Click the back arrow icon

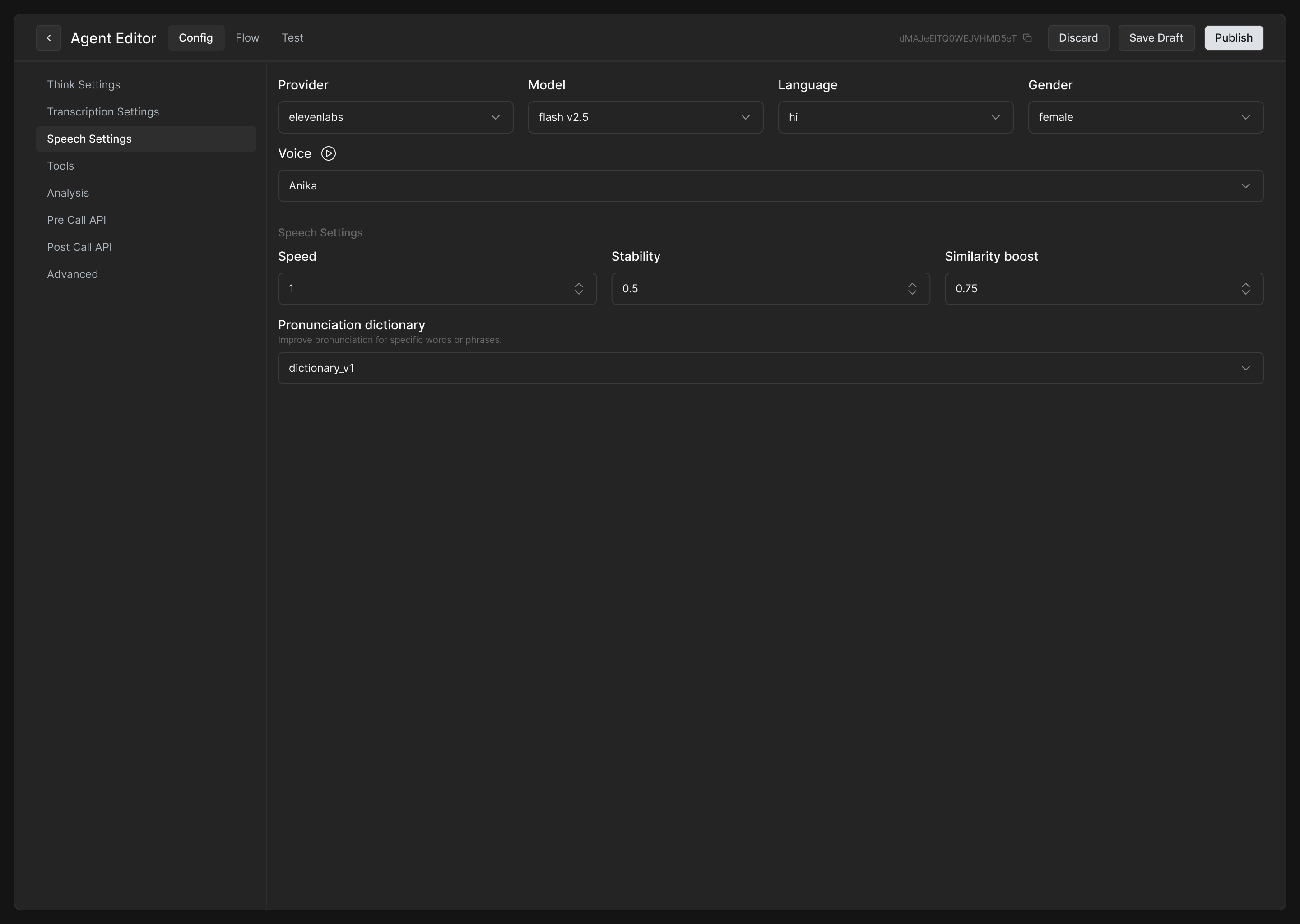48,38
